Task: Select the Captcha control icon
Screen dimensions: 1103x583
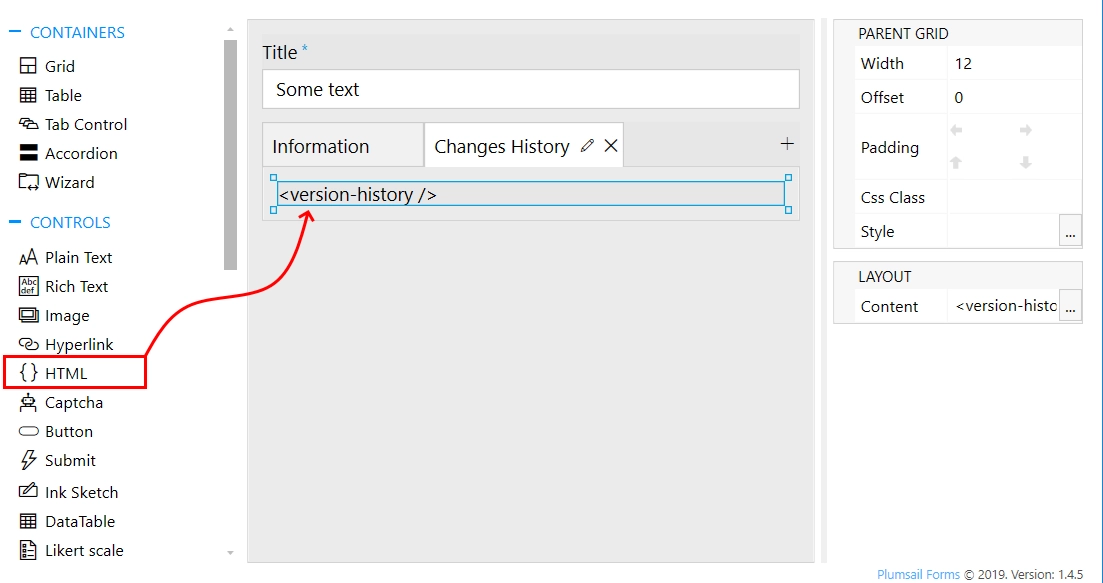Action: coord(27,402)
